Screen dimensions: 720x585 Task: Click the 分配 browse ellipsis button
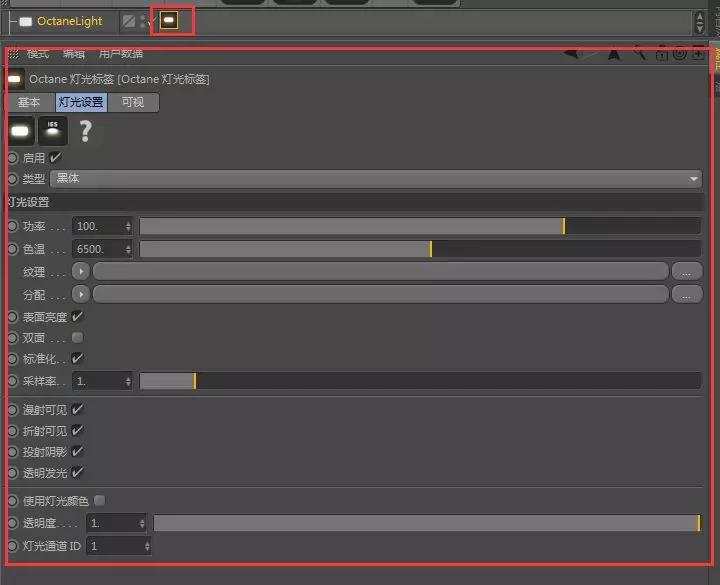click(x=686, y=294)
